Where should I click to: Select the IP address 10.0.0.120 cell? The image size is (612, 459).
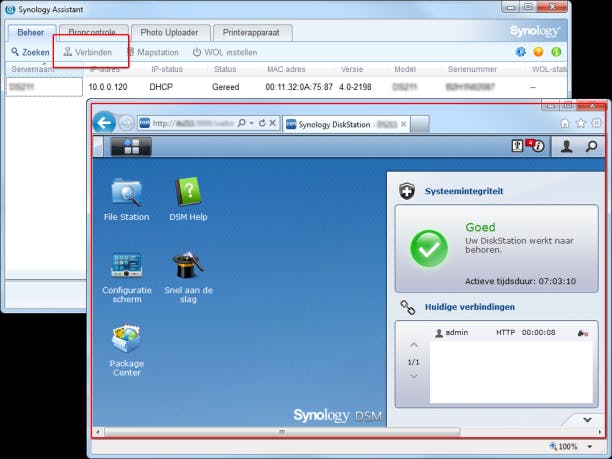(x=108, y=87)
